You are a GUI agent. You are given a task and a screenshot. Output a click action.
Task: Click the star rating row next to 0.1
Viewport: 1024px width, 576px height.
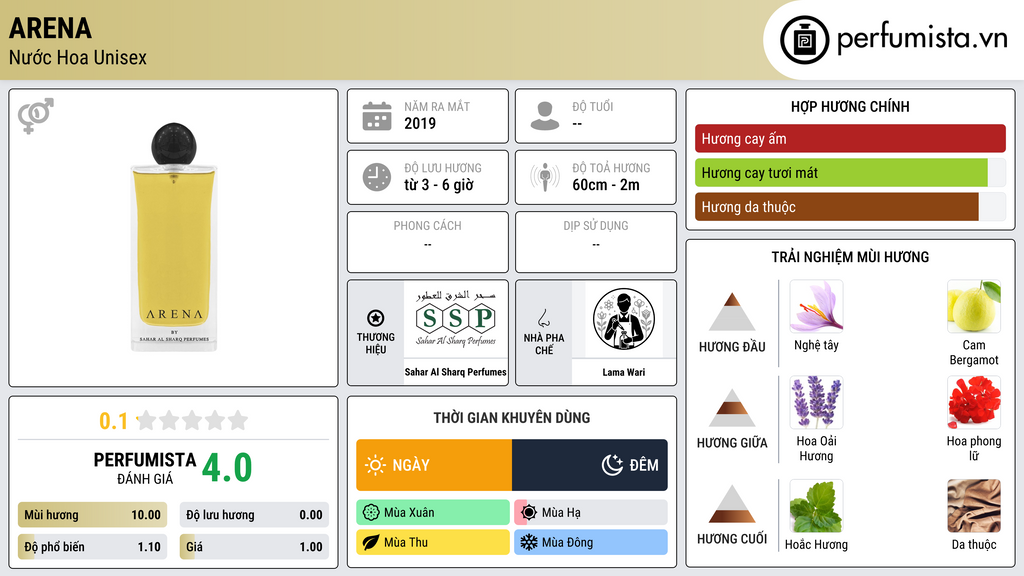pyautogui.click(x=193, y=420)
